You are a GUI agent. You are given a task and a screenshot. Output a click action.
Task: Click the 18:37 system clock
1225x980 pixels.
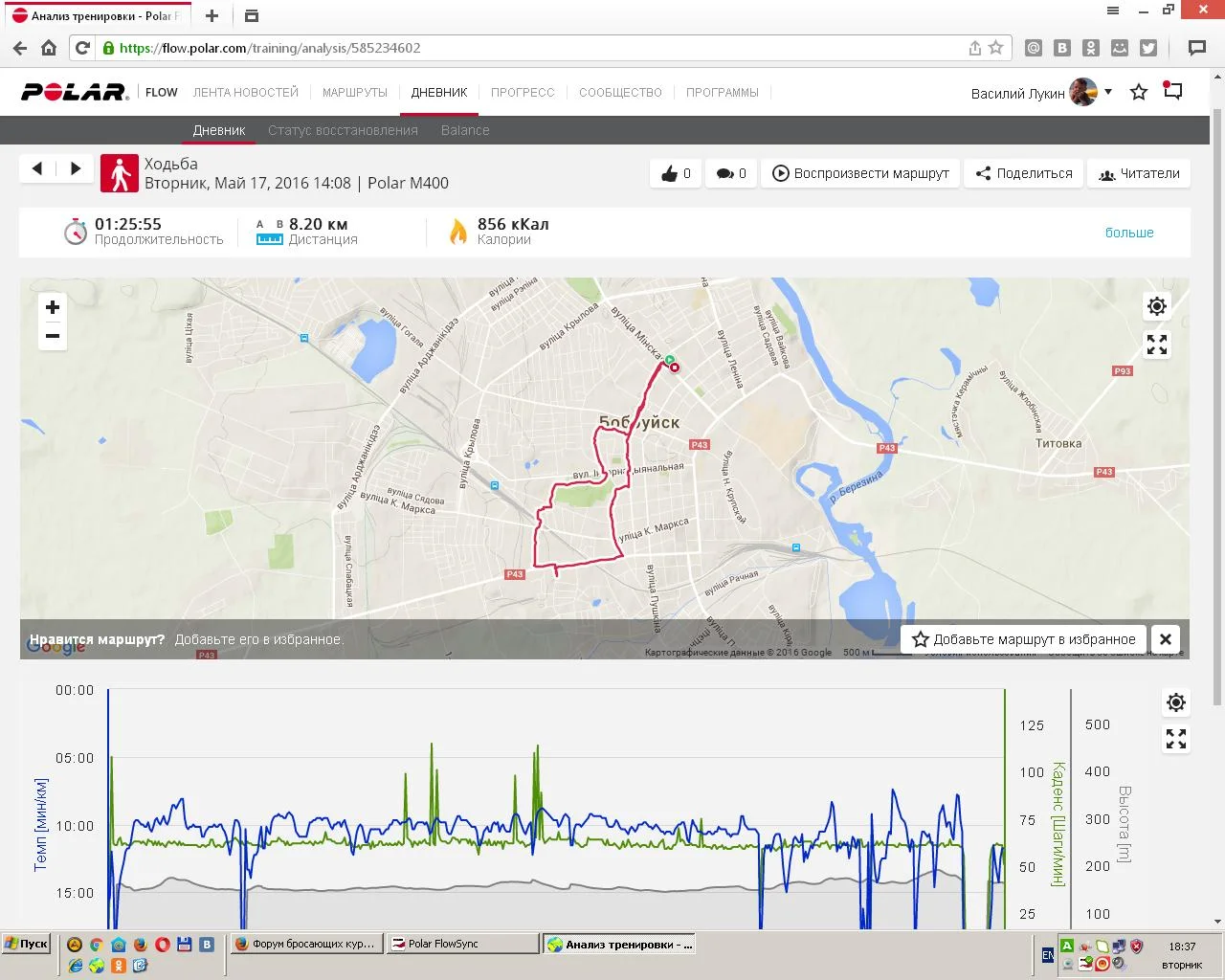tap(1182, 946)
